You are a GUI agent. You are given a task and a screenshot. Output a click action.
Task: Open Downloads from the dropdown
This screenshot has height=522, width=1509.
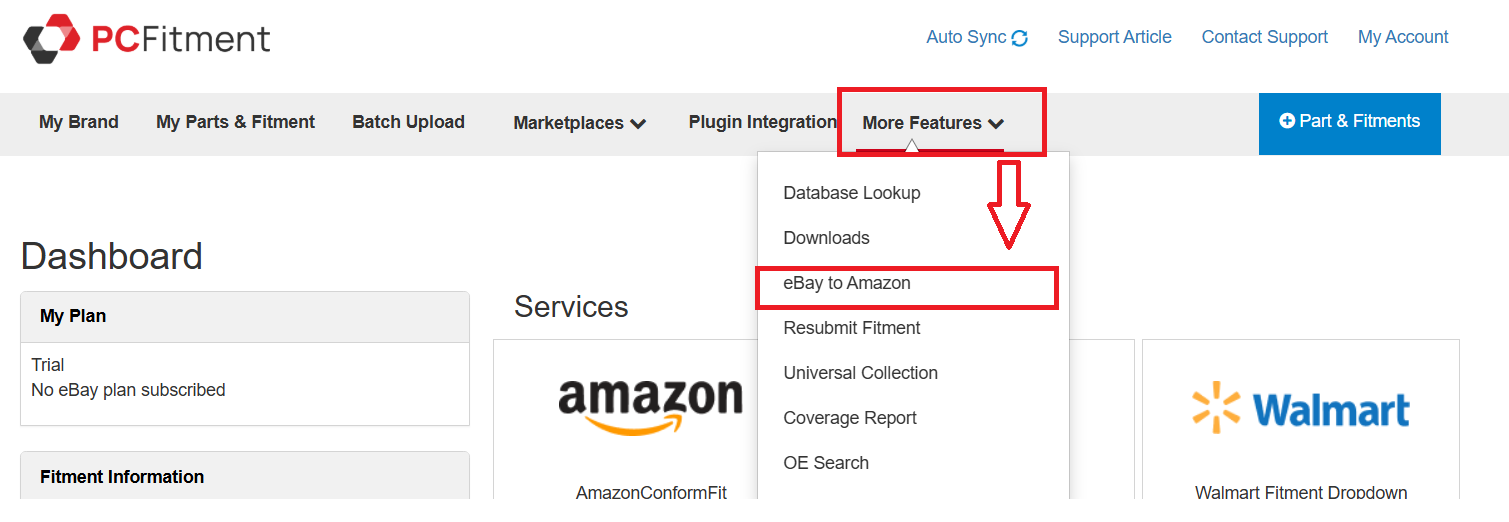[x=826, y=238]
